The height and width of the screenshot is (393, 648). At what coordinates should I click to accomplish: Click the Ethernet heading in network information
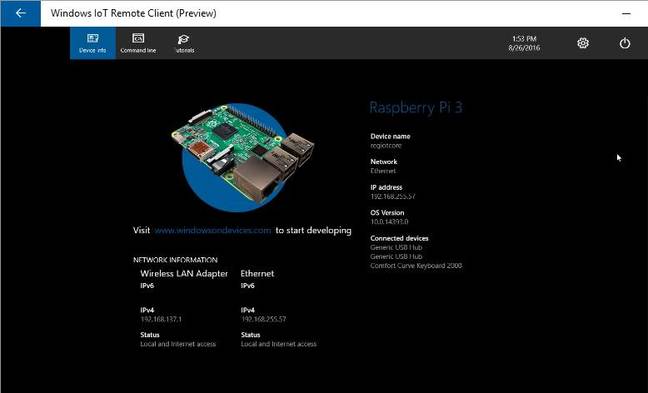click(x=257, y=274)
